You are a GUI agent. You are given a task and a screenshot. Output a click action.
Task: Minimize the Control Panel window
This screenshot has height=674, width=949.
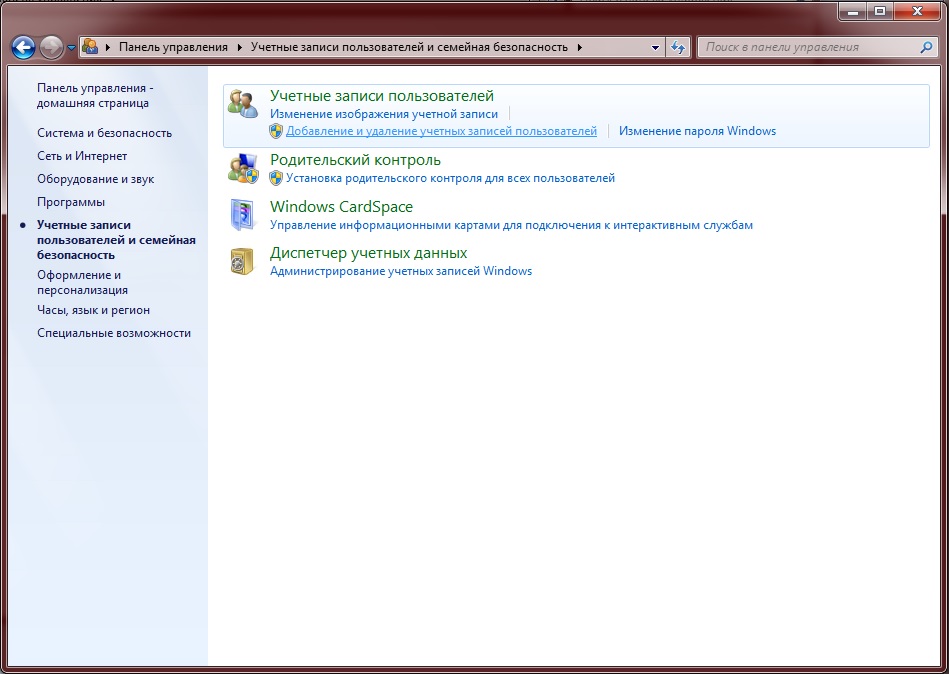(x=853, y=11)
